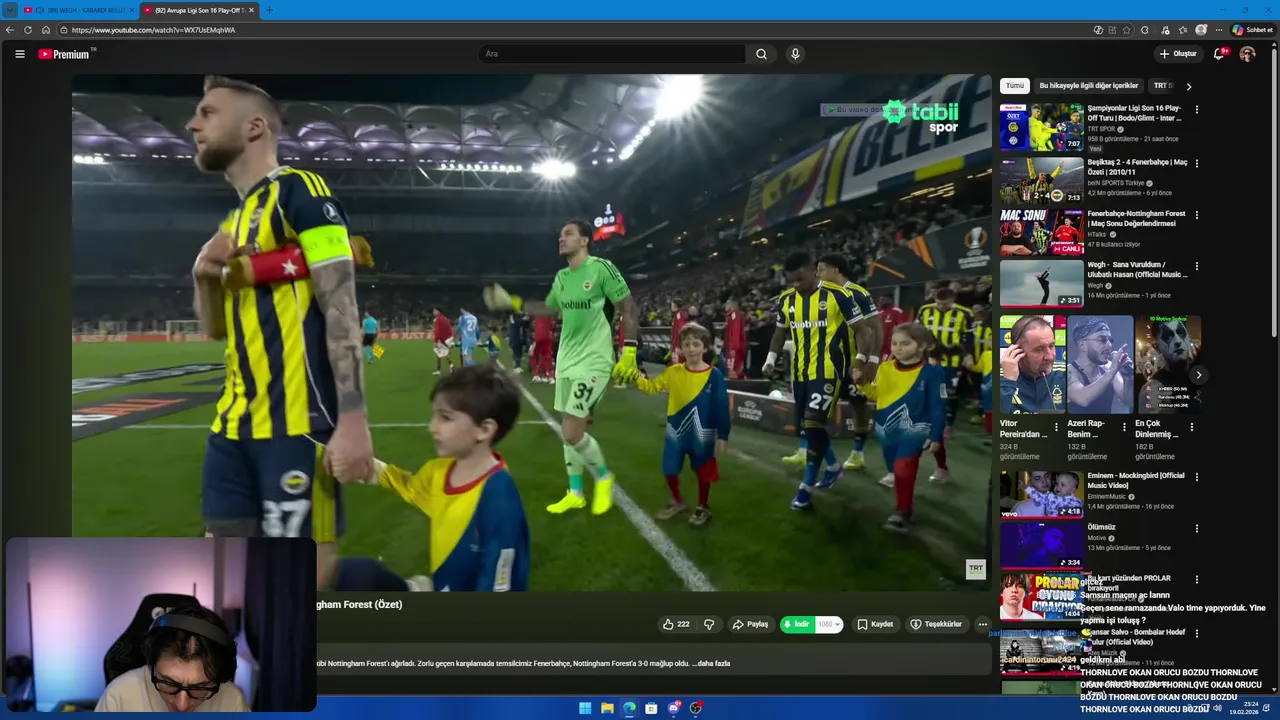Dislike the video
Viewport: 1280px width, 720px height.
coord(709,624)
